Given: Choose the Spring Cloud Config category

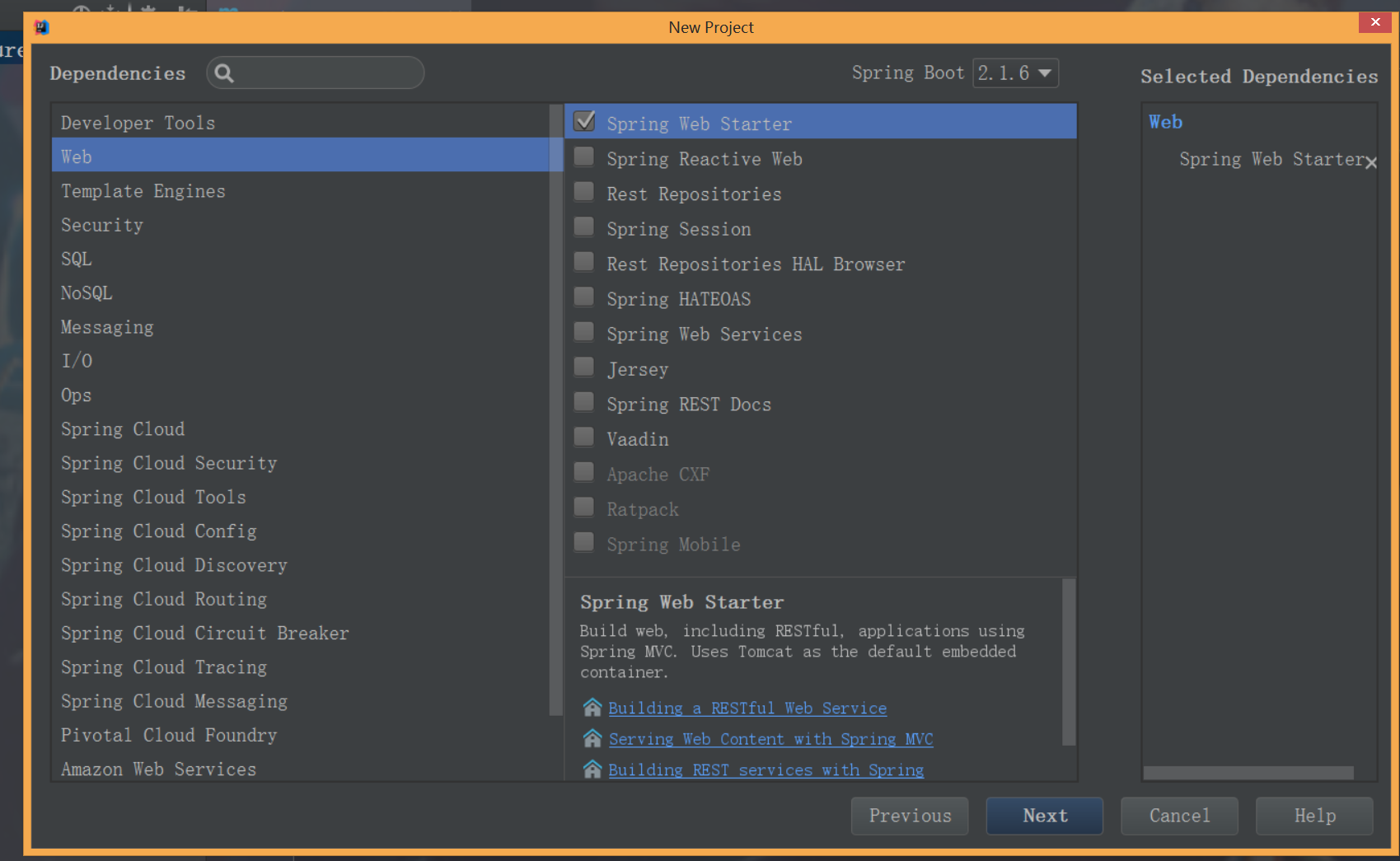Looking at the screenshot, I should tap(300, 531).
